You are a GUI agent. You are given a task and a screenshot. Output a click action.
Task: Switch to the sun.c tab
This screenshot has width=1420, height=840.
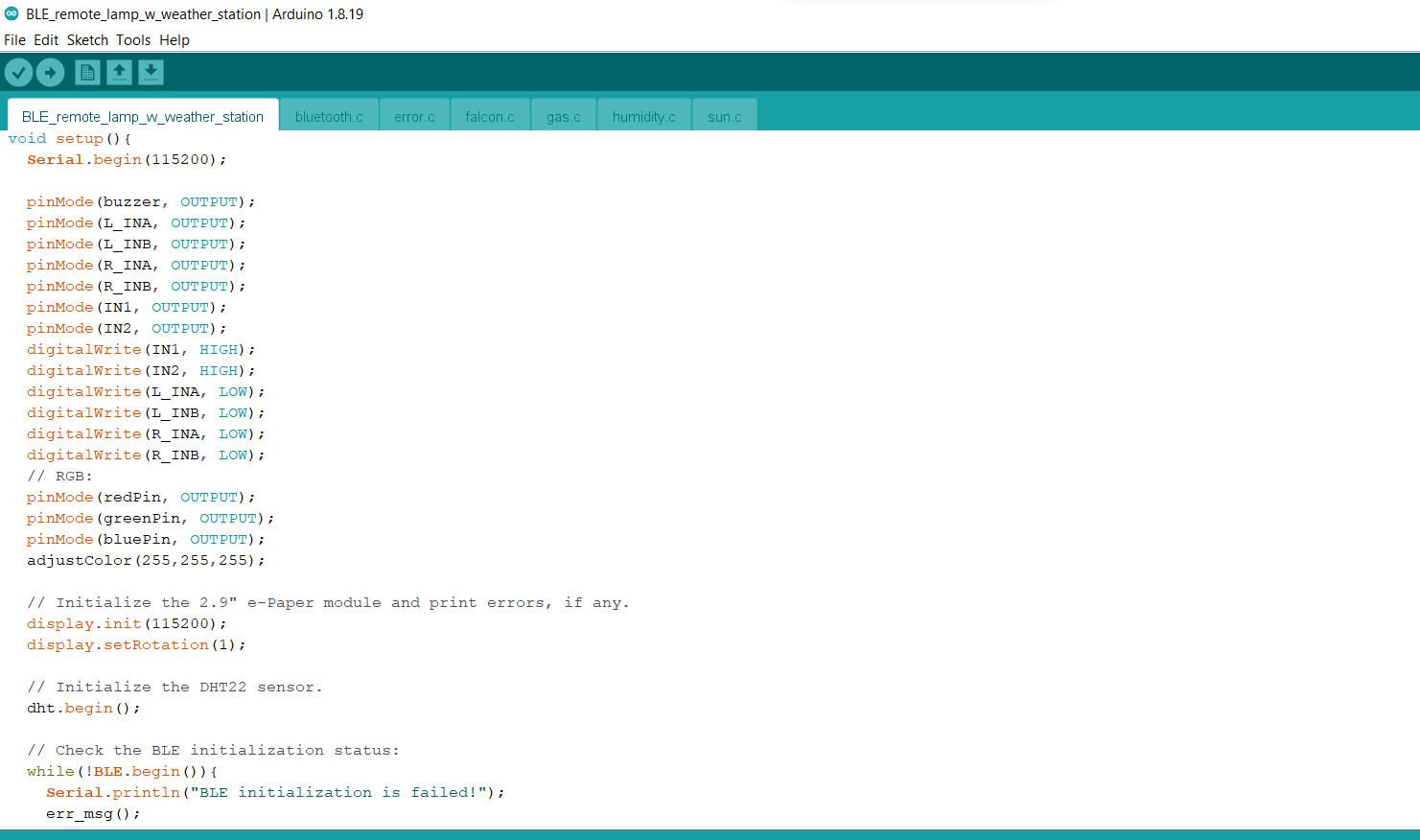724,116
